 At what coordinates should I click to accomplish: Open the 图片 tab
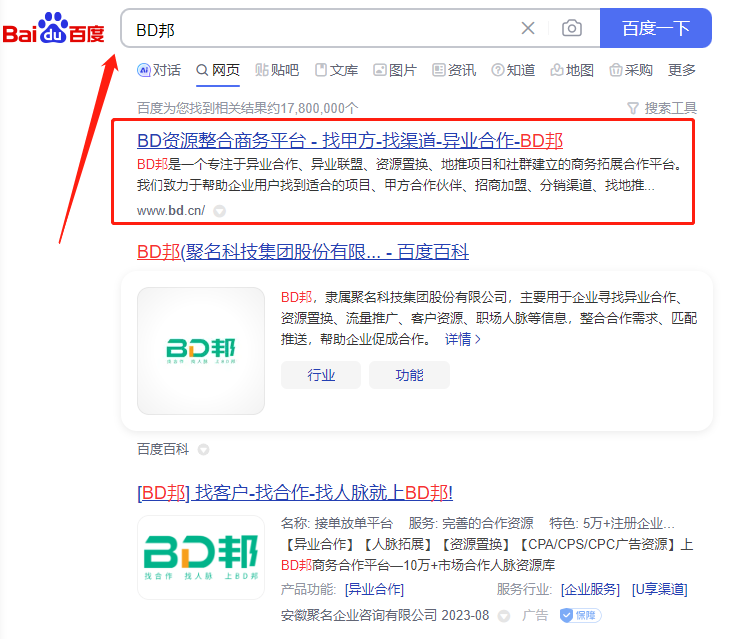(395, 70)
